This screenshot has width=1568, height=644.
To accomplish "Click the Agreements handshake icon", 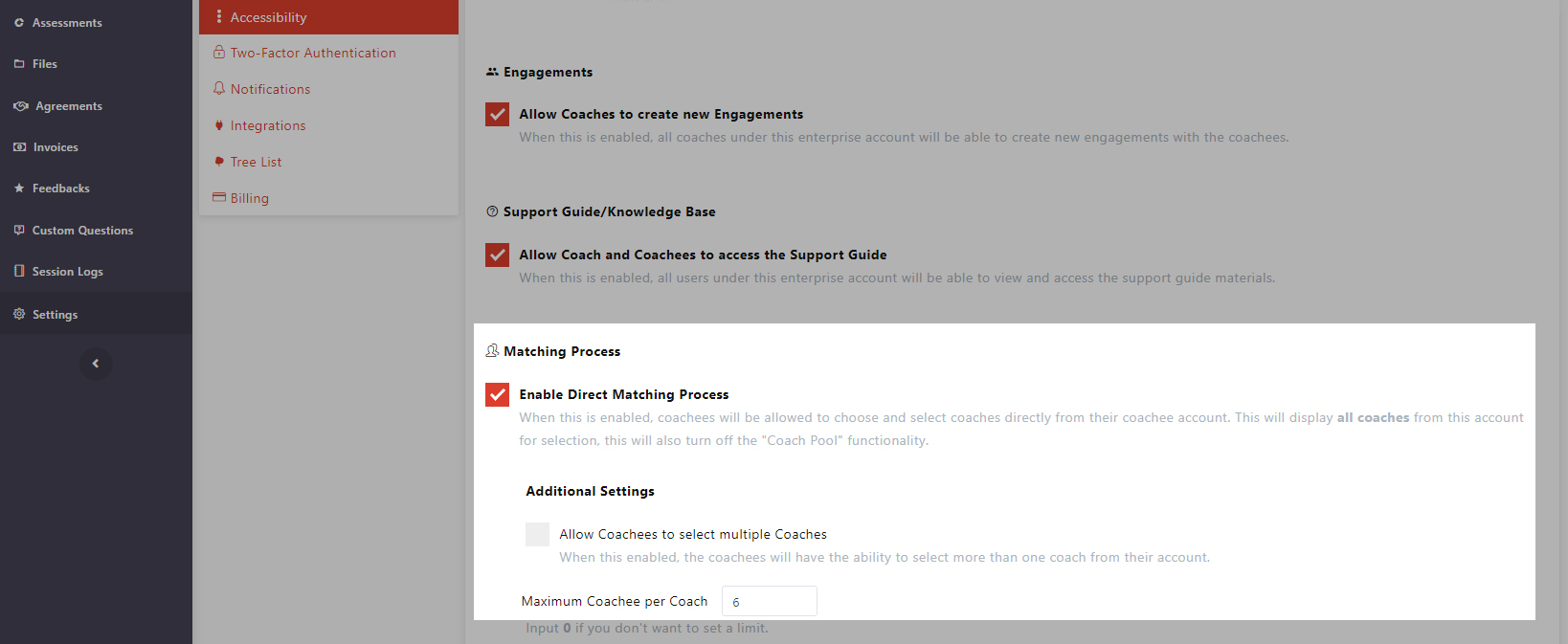I will point(21,106).
